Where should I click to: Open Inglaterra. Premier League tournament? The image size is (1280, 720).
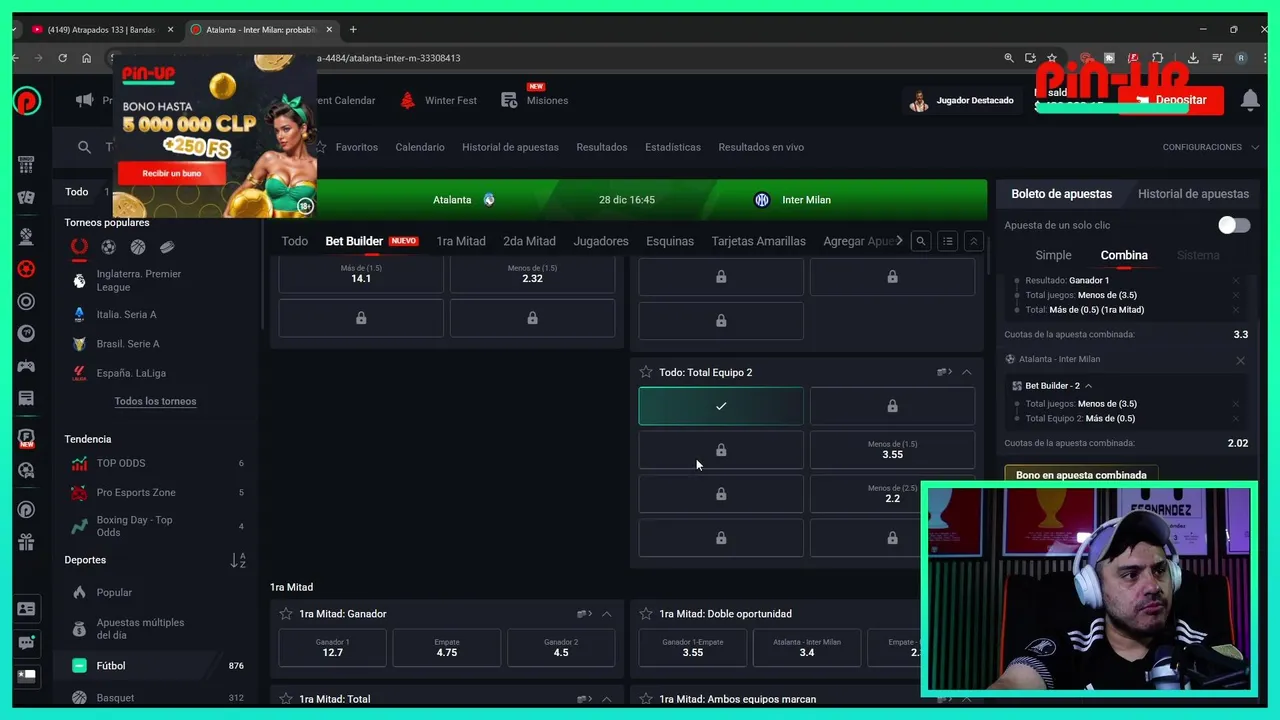pos(139,280)
